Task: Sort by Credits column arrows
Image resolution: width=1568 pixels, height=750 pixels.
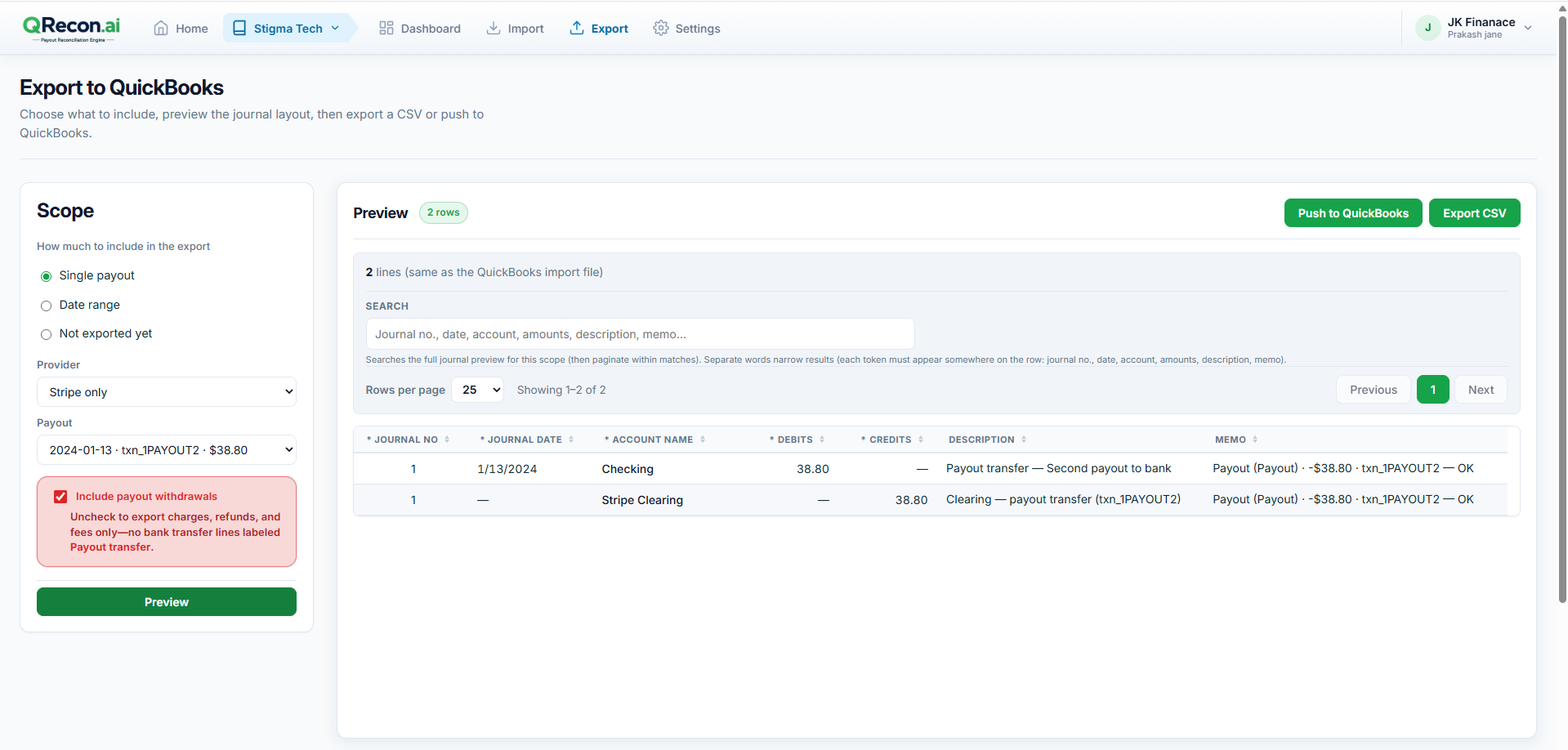Action: (921, 440)
